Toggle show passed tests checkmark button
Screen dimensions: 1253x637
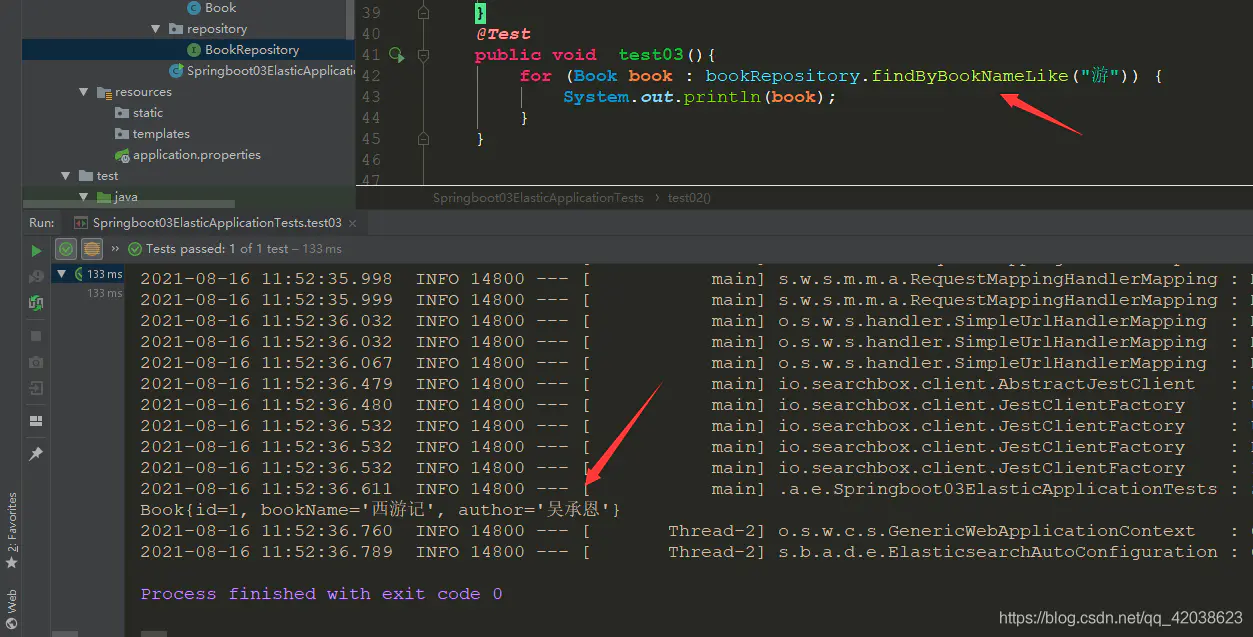click(x=66, y=249)
